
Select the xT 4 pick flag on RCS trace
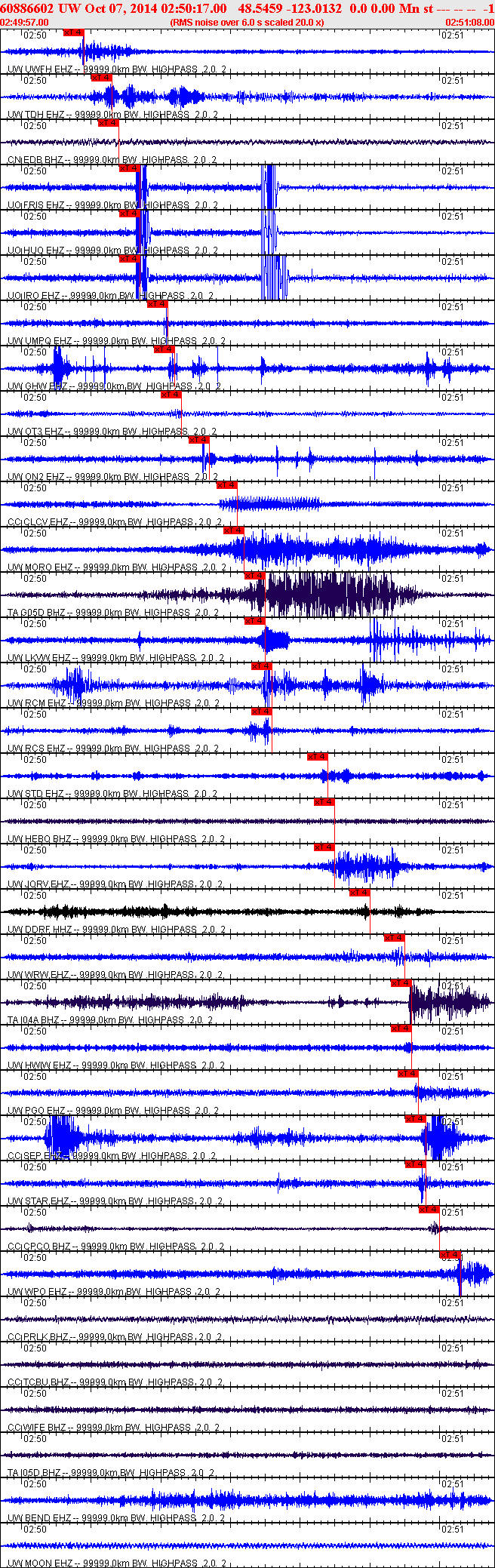click(x=262, y=712)
